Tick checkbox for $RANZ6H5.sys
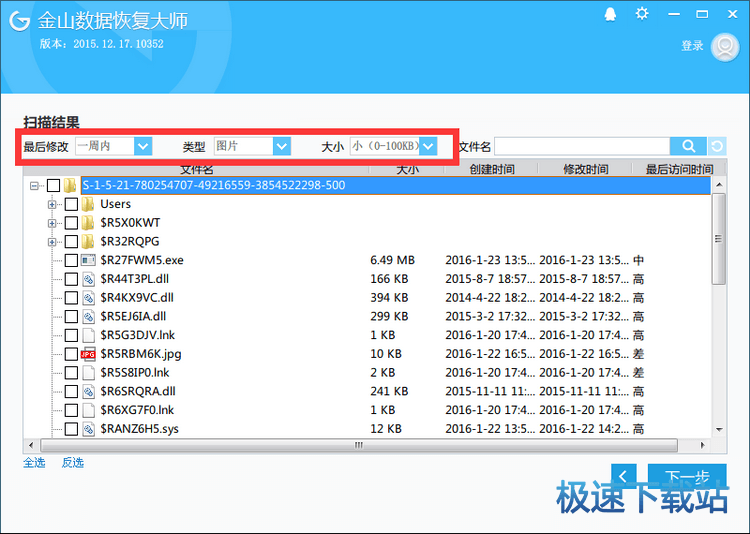Viewport: 750px width, 534px height. click(71, 429)
